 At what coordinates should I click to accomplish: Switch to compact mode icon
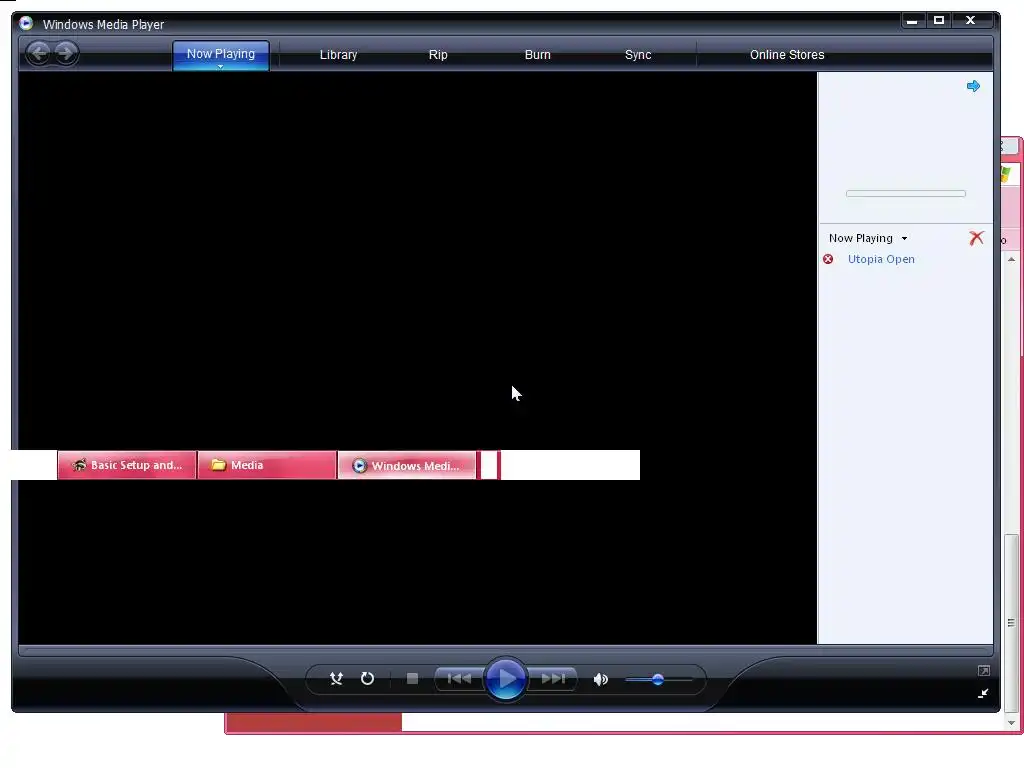[x=983, y=694]
